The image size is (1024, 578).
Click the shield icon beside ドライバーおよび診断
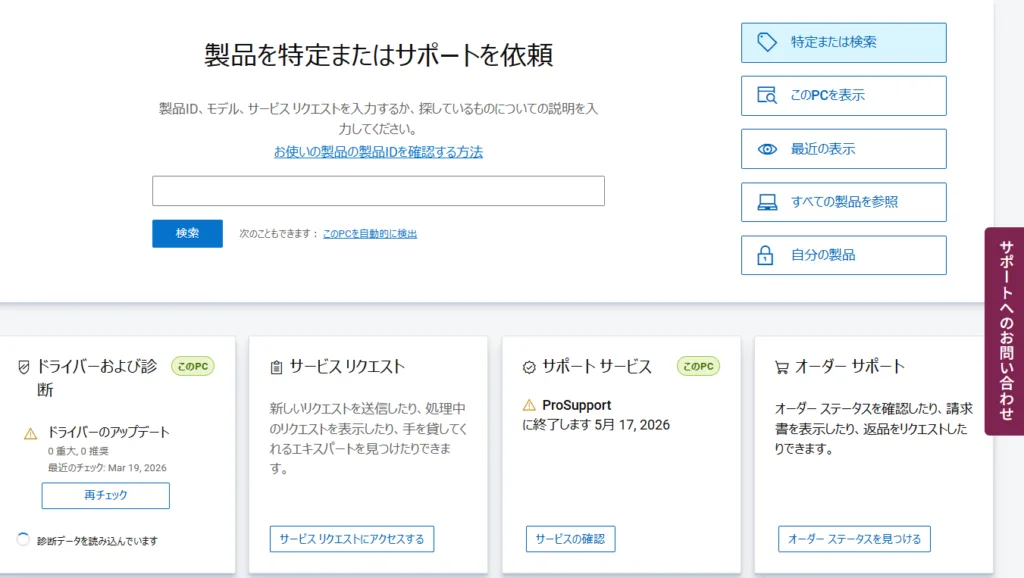tap(24, 367)
